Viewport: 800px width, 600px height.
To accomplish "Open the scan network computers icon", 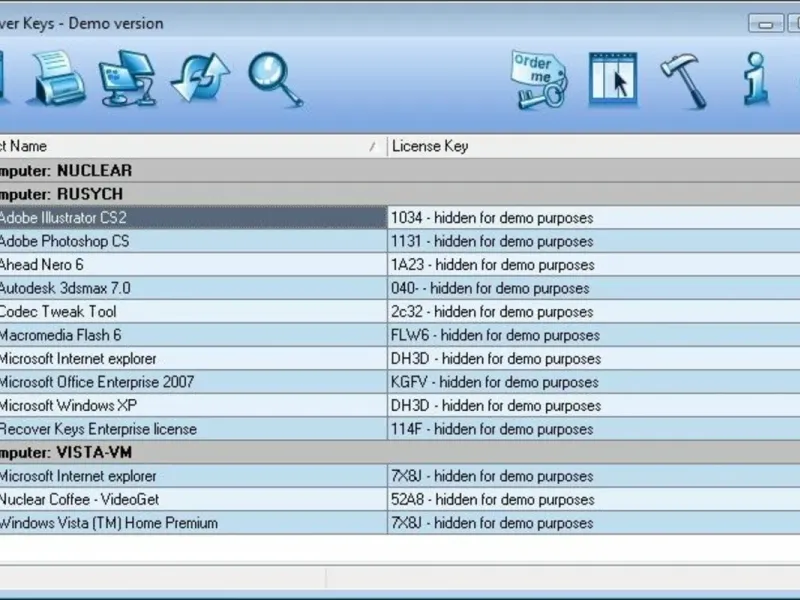I will 128,78.
